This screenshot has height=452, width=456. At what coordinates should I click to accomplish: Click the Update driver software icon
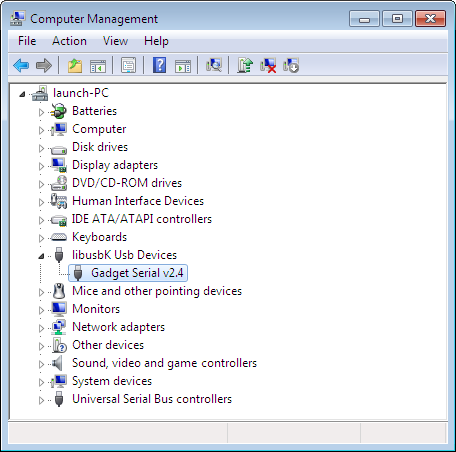245,65
